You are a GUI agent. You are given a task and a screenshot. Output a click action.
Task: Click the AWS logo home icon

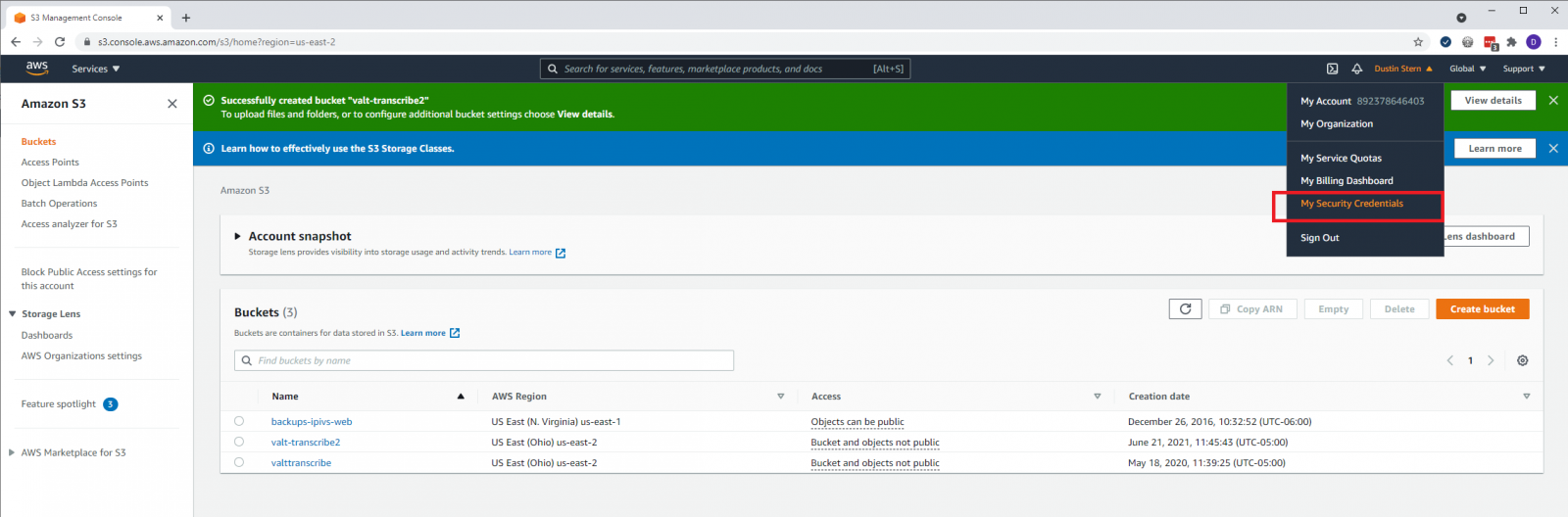pos(37,68)
